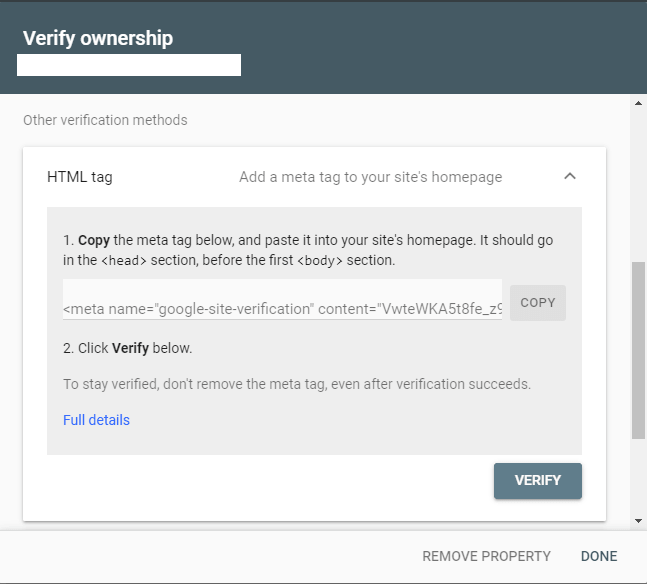Open the Full details link

pyautogui.click(x=96, y=420)
